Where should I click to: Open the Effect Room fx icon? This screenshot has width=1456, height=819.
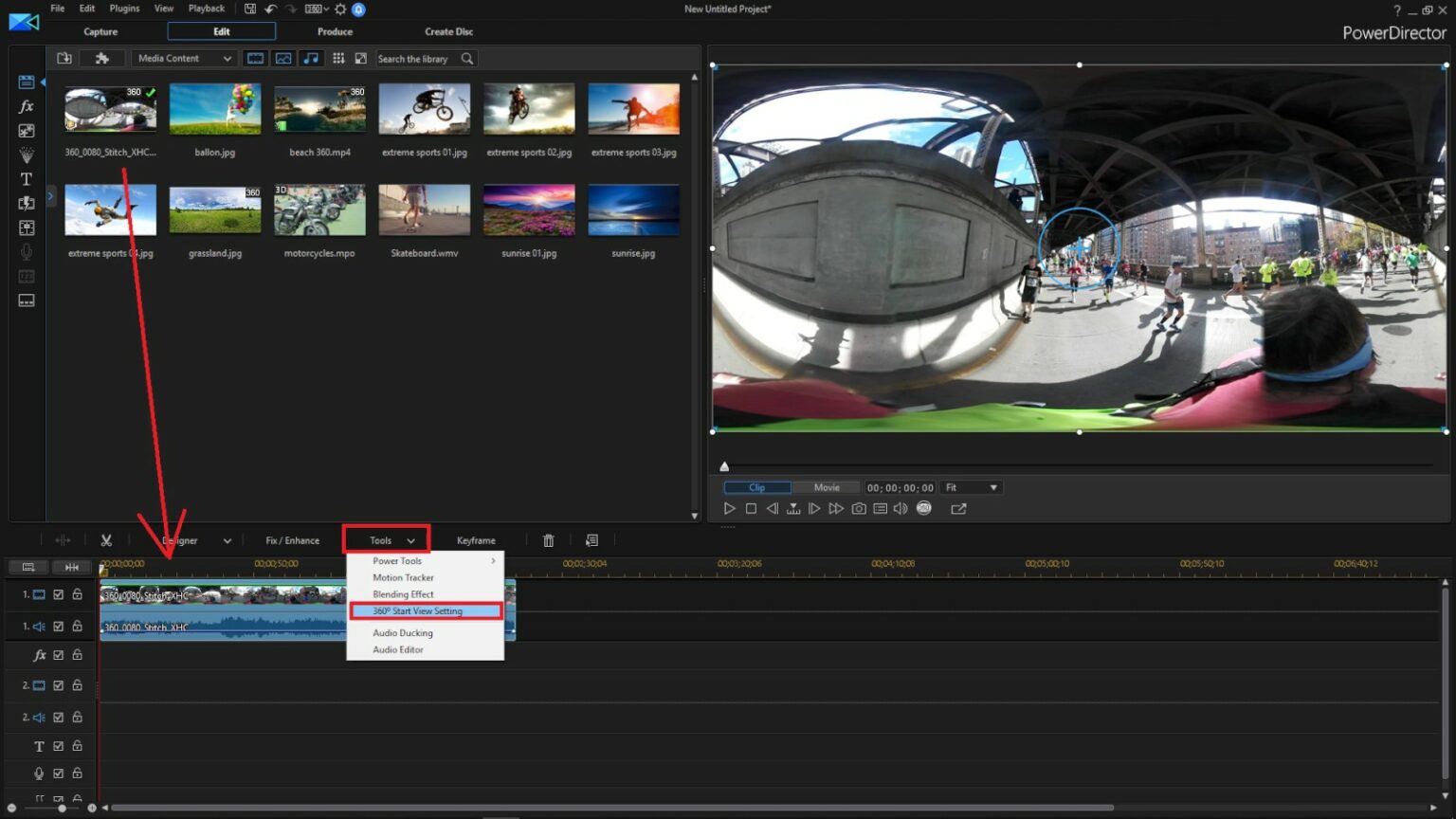click(x=27, y=106)
